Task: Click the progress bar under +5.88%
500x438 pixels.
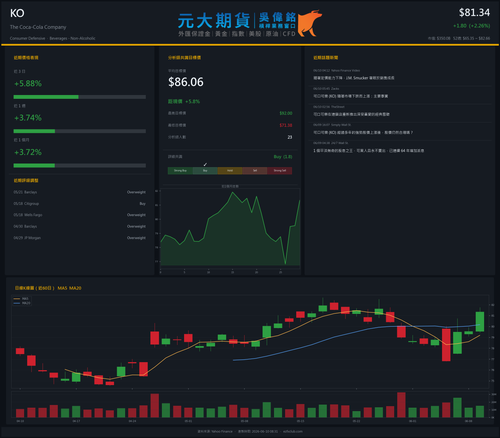Action: [x=80, y=97]
